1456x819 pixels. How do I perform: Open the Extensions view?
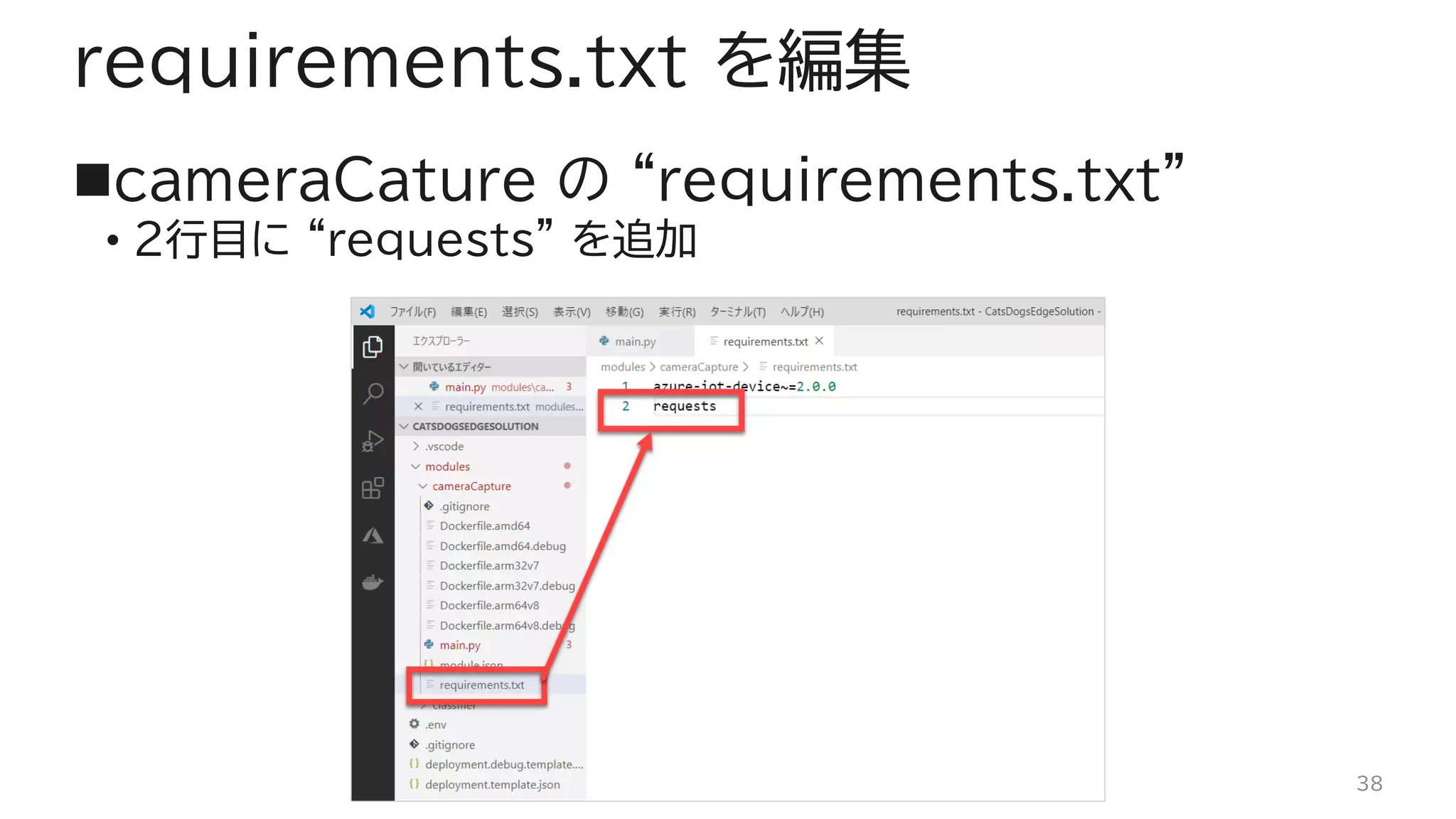tap(373, 488)
